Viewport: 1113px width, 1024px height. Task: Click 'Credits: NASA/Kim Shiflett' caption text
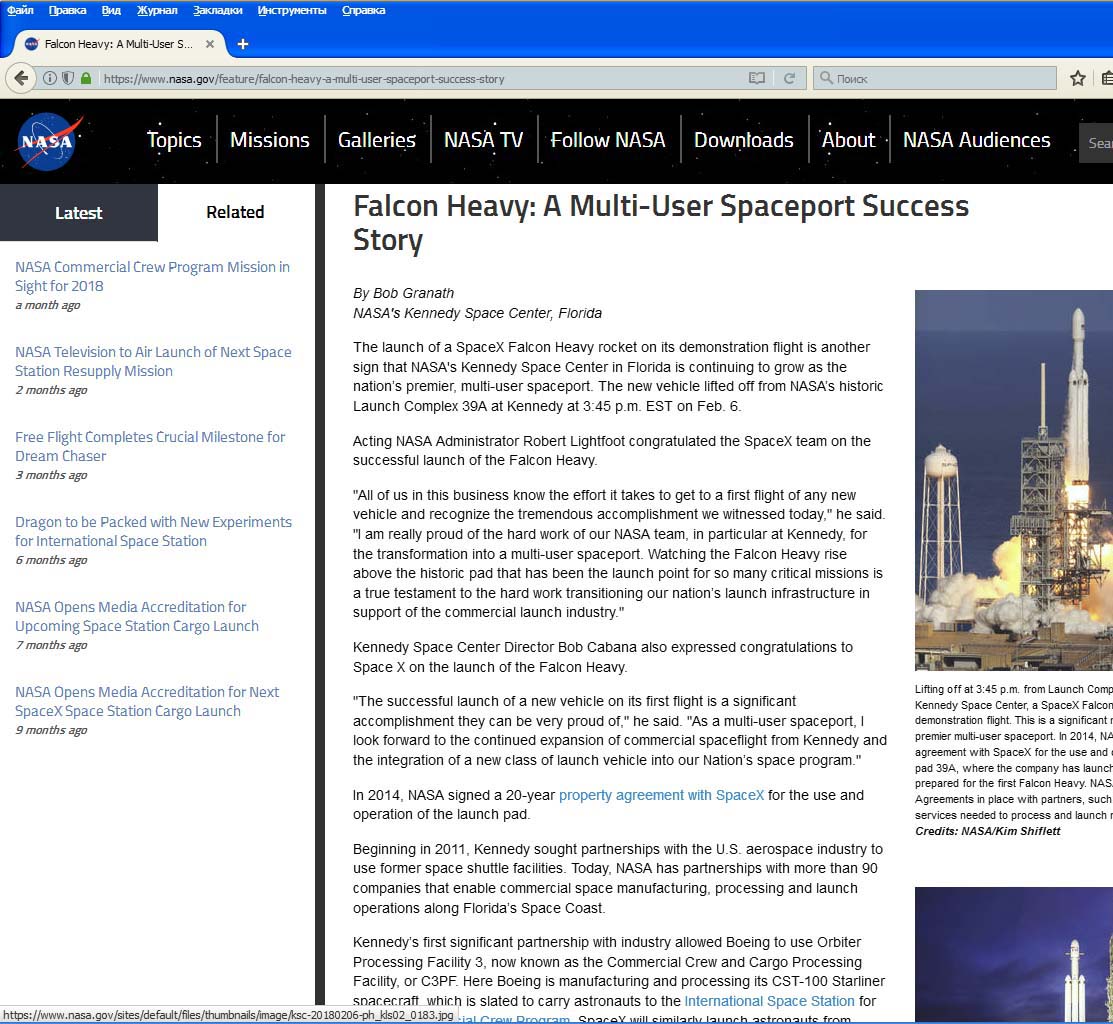987,831
